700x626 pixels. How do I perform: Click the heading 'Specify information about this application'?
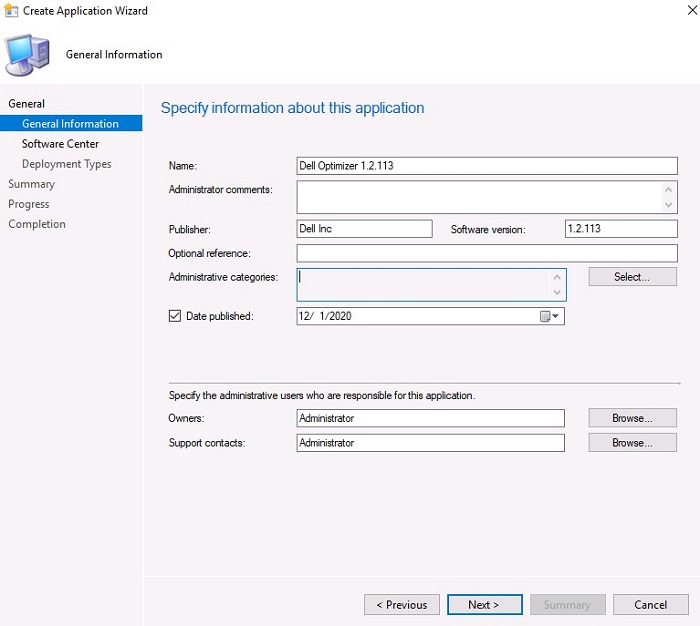point(292,108)
